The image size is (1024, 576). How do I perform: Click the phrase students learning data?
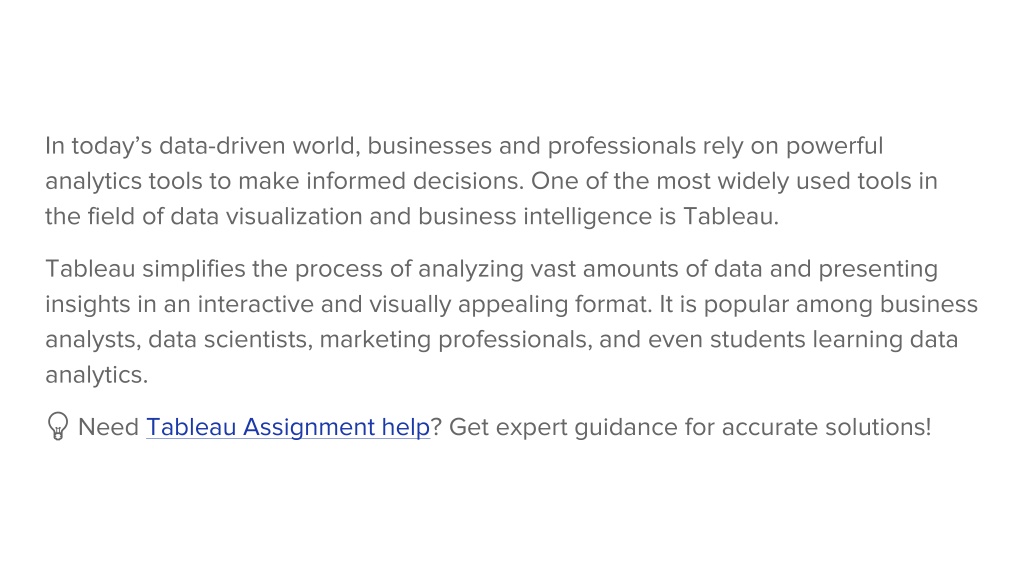click(x=834, y=340)
